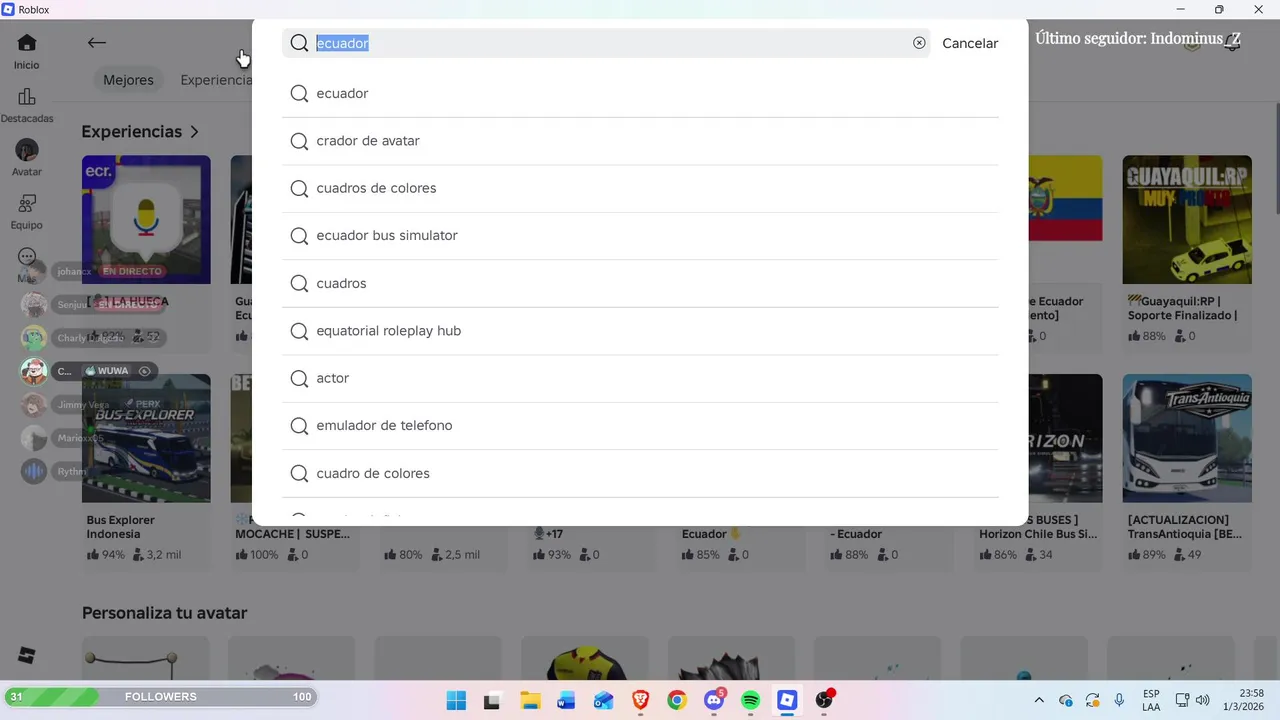Screen dimensions: 1280x720
Task: Open the Equipo party icon in sidebar
Action: click(27, 203)
